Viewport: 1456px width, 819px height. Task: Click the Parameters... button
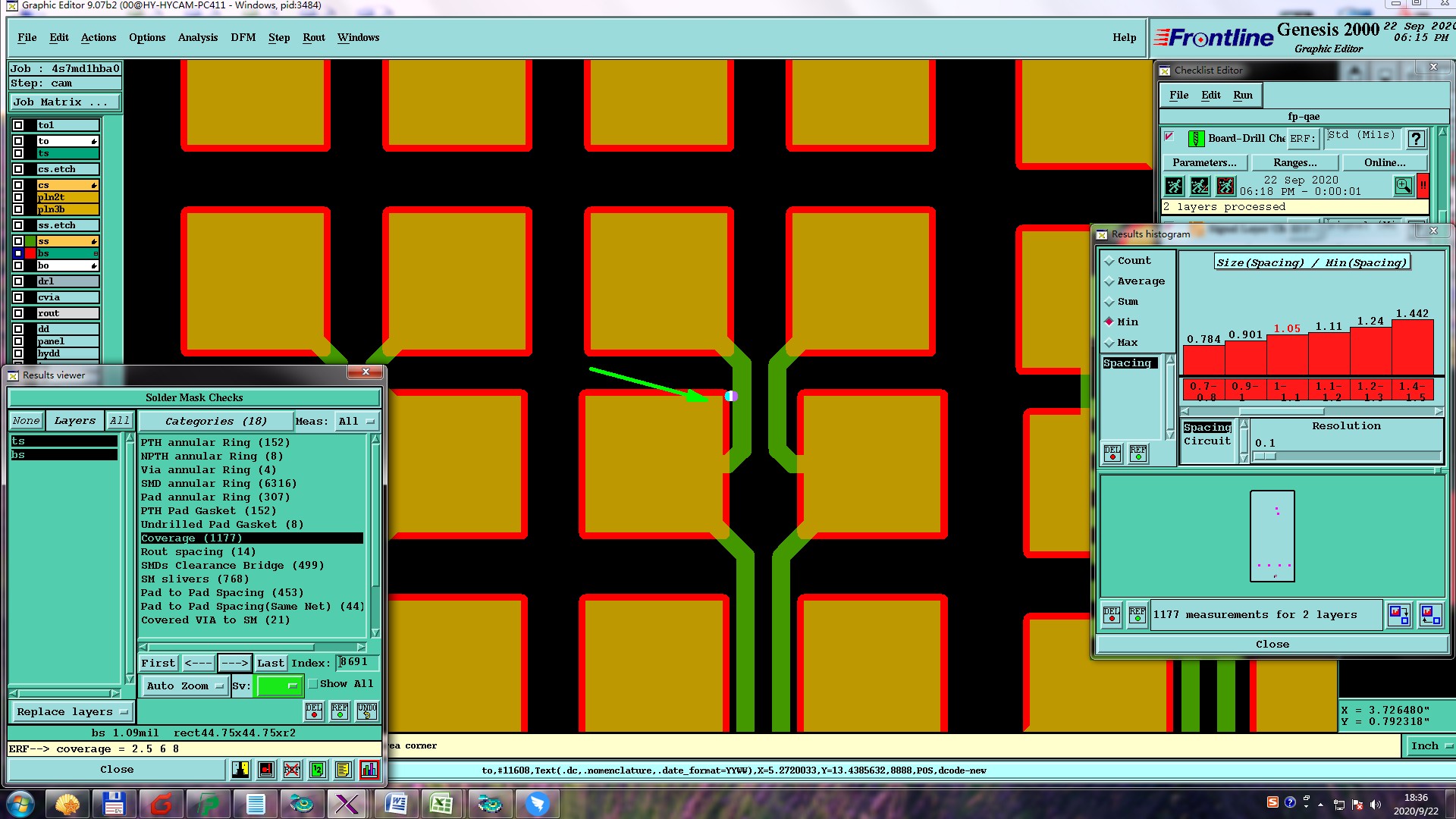coord(1203,162)
